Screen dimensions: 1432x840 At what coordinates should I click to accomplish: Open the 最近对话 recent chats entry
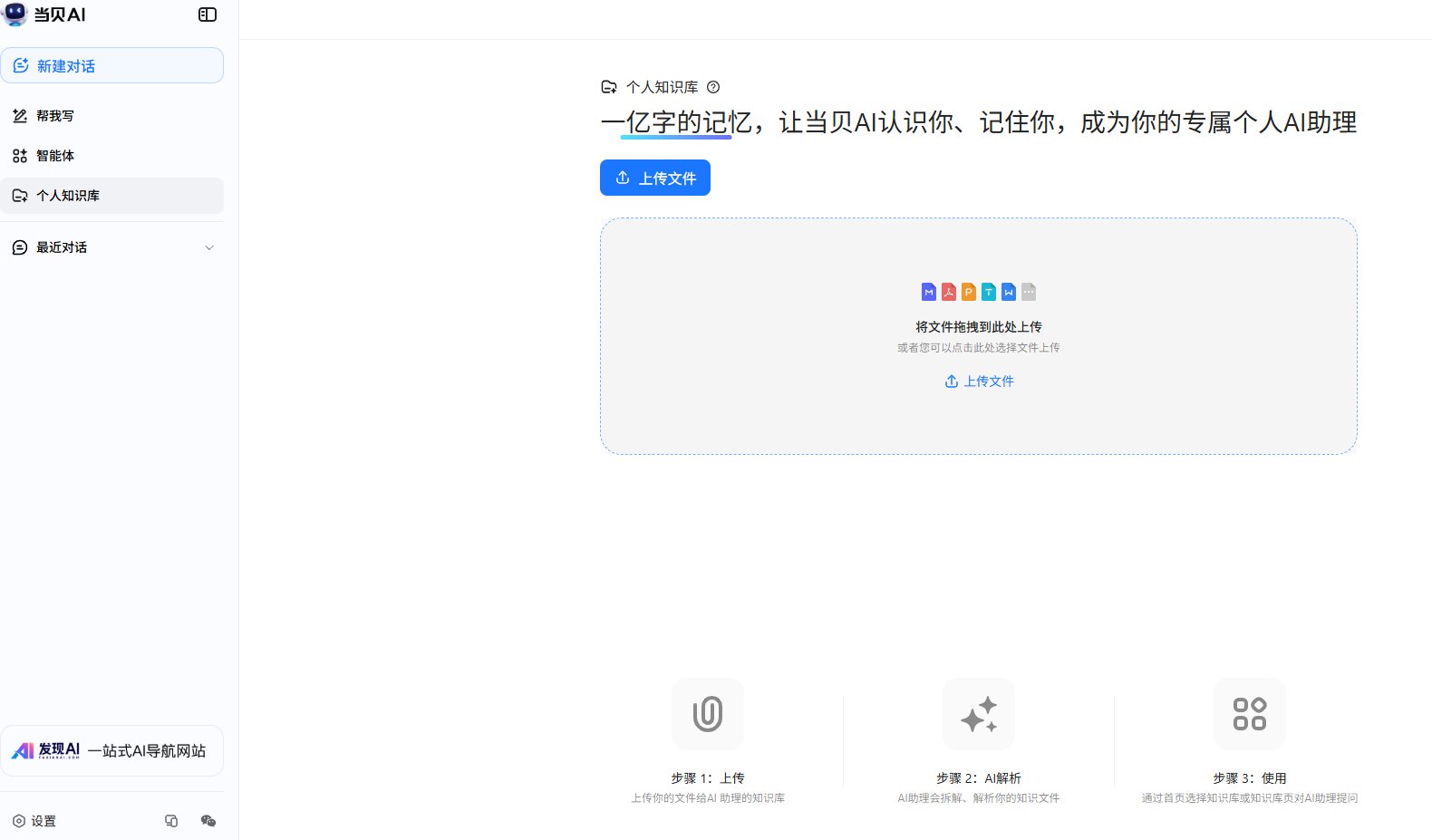(x=112, y=247)
